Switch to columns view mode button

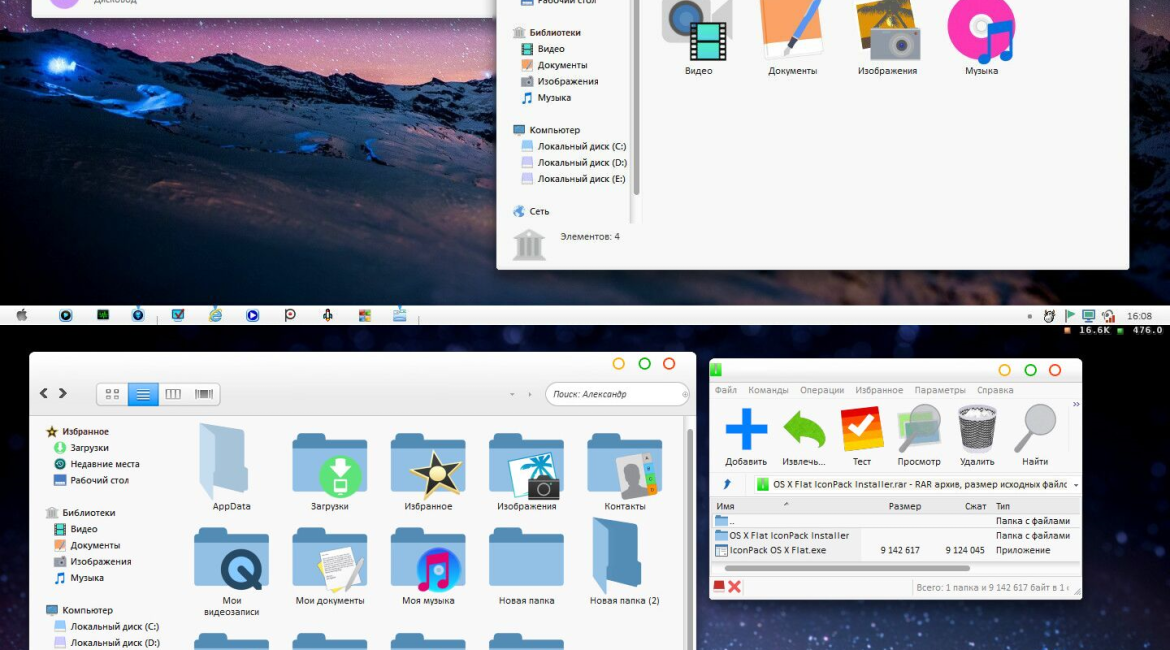(x=173, y=394)
